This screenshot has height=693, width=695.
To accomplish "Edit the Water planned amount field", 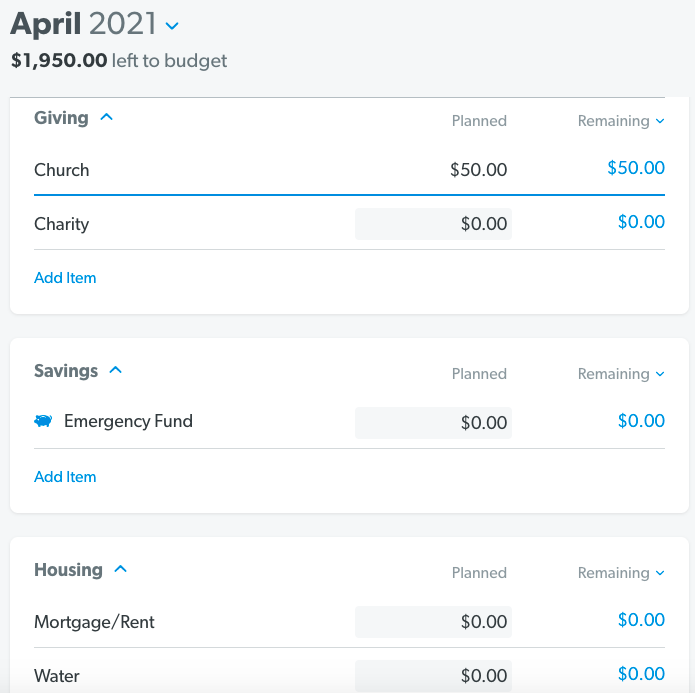I will pos(433,676).
